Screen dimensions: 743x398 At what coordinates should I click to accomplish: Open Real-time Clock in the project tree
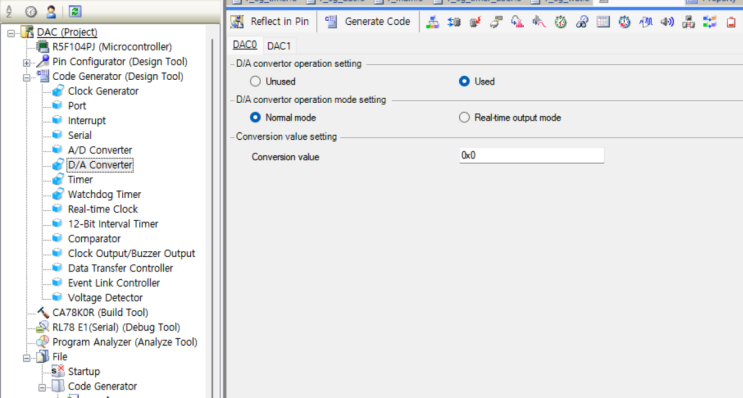(103, 209)
